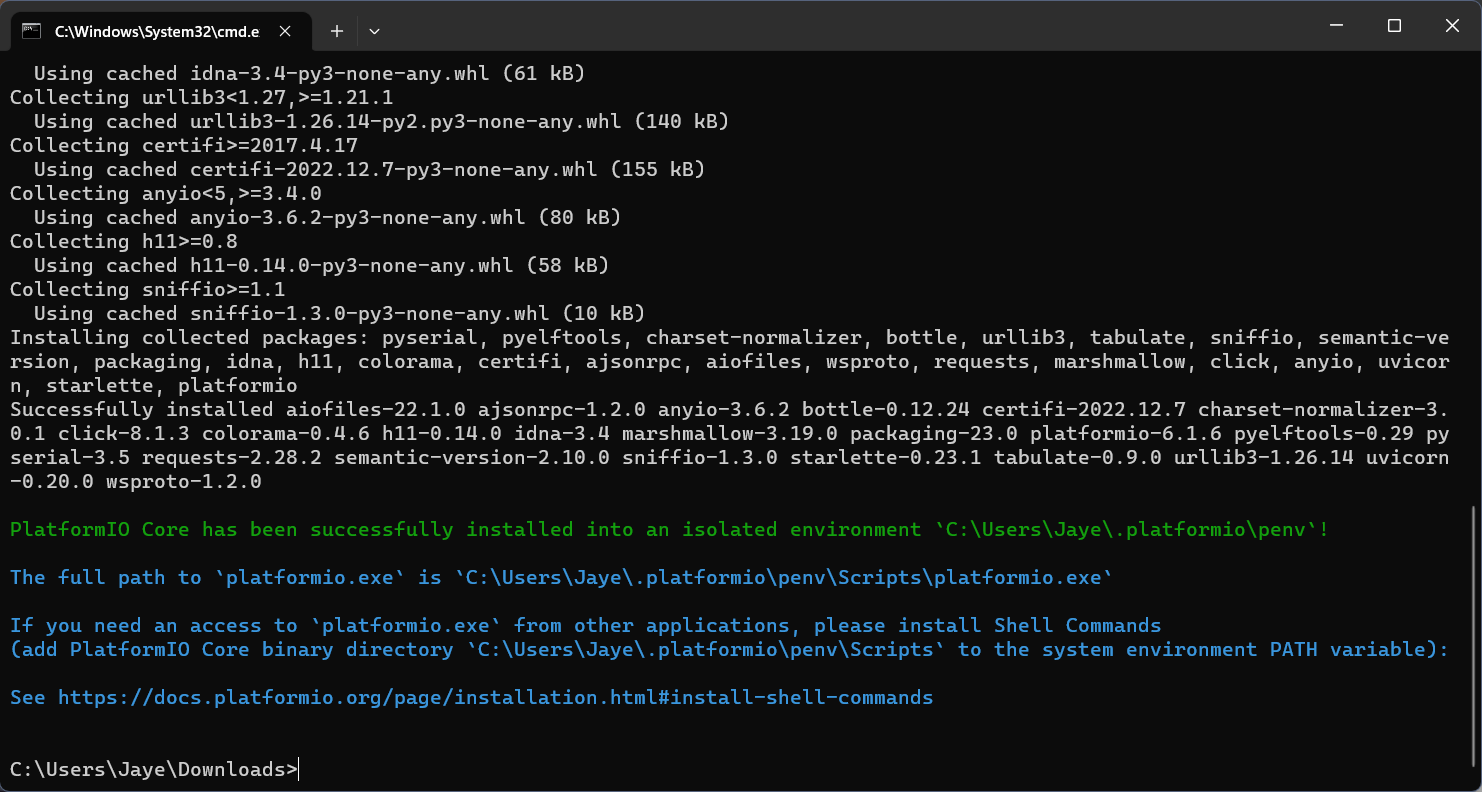Open a new terminal tab with plus button
The width and height of the screenshot is (1482, 792).
[337, 31]
